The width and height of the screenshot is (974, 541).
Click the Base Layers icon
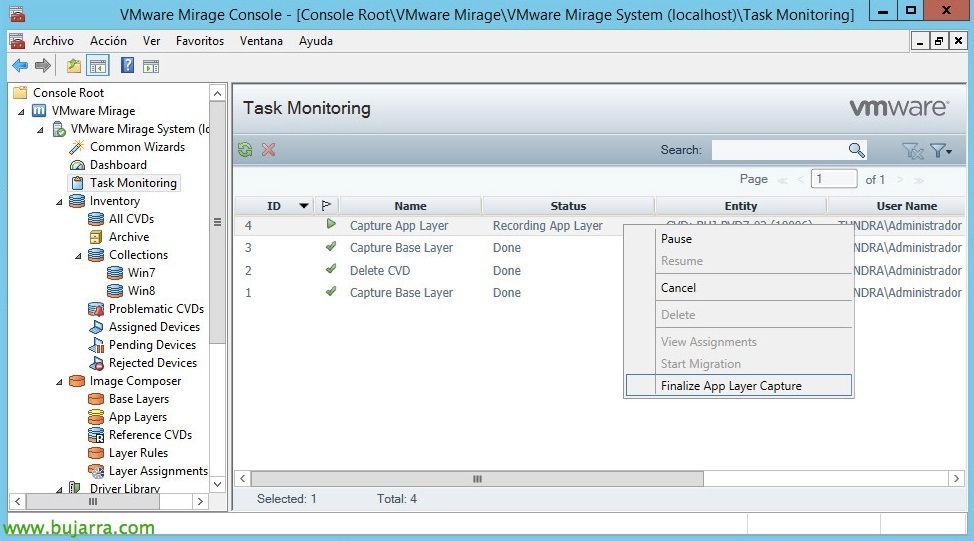(96, 399)
